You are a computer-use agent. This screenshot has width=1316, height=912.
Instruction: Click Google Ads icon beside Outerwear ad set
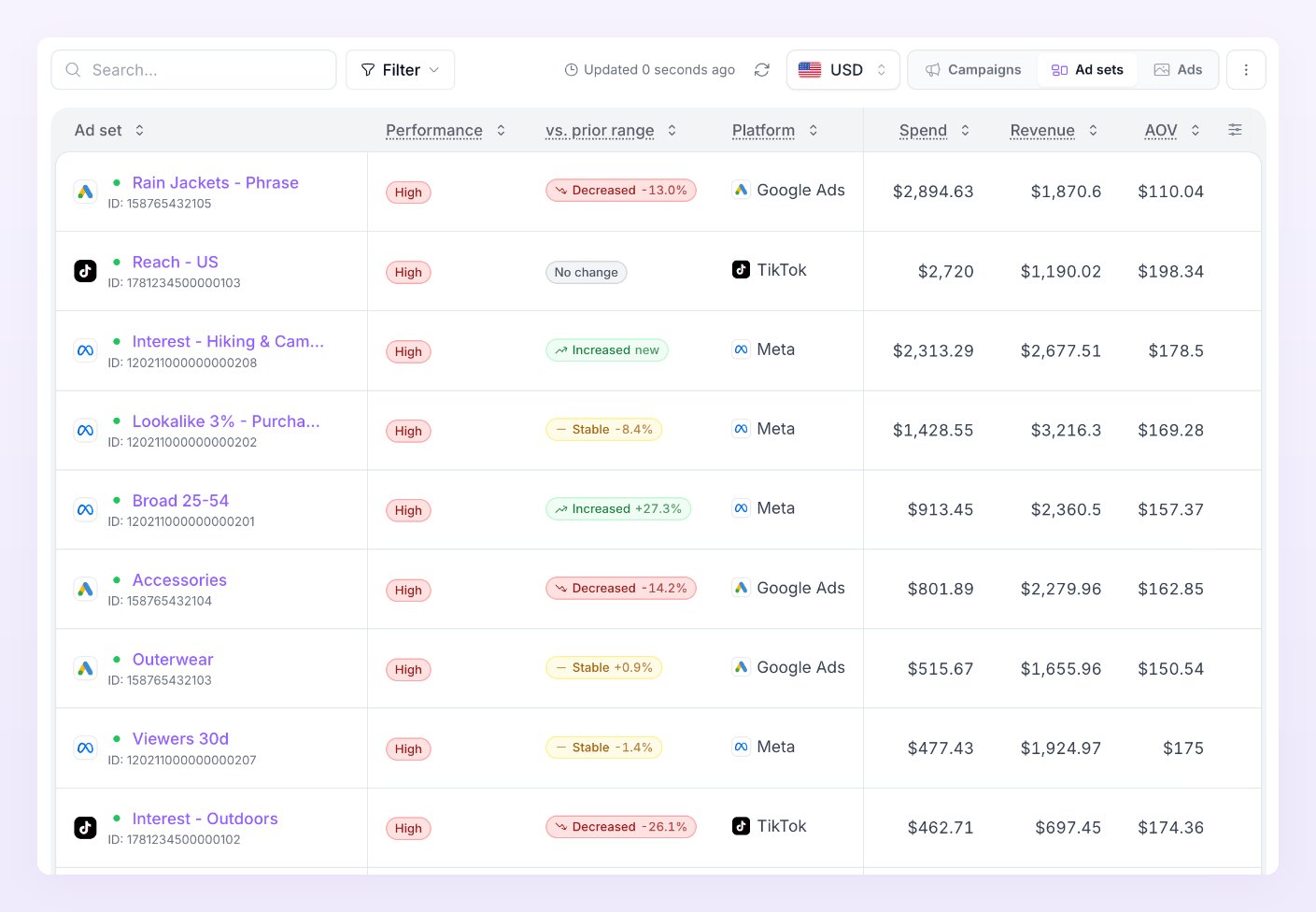point(85,668)
